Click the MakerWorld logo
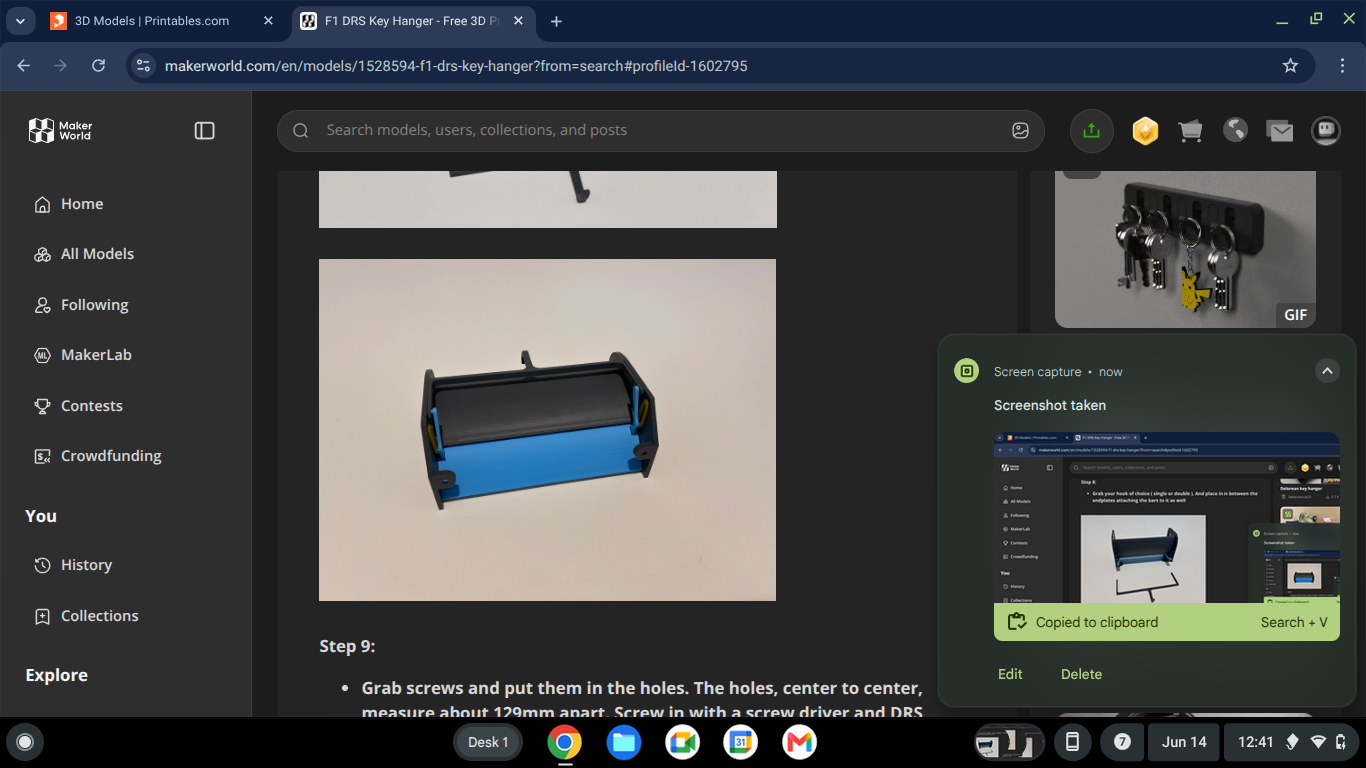This screenshot has width=1366, height=768. [x=60, y=130]
